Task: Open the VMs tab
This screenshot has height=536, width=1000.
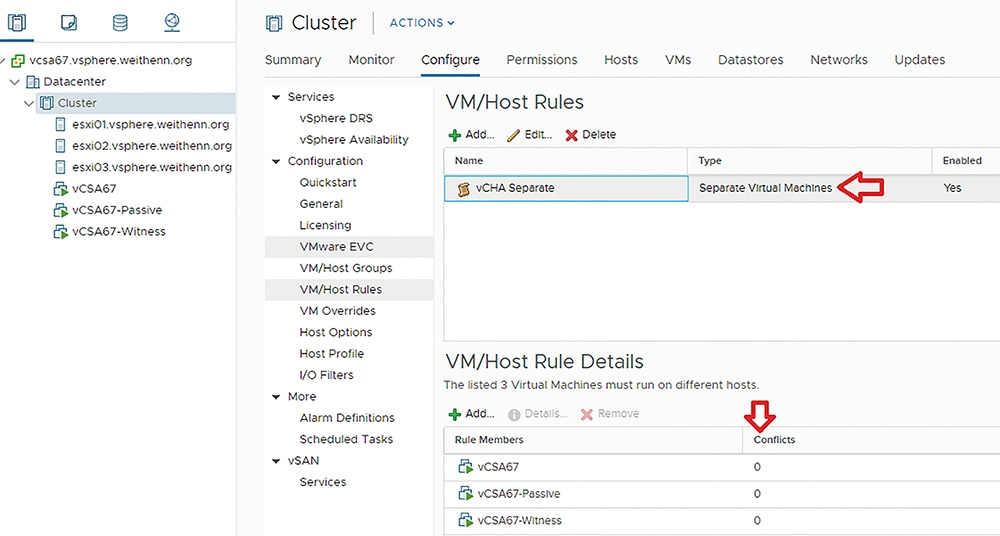Action: coord(678,60)
